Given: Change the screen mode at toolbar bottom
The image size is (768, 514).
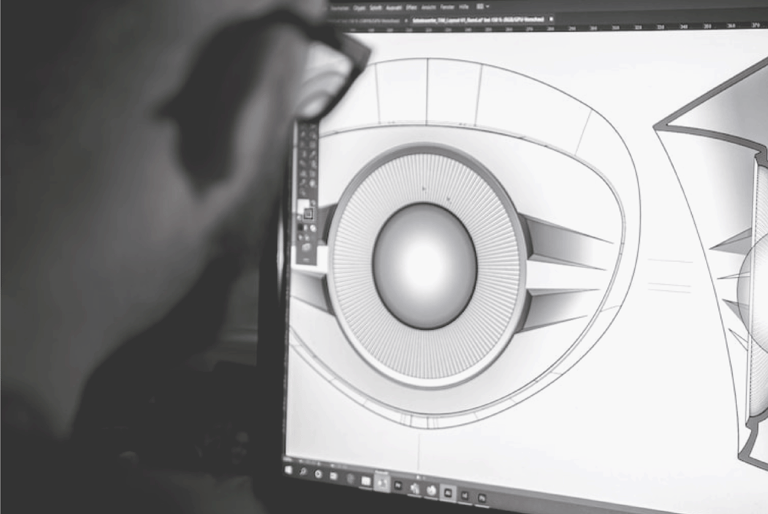Looking at the screenshot, I should [307, 247].
